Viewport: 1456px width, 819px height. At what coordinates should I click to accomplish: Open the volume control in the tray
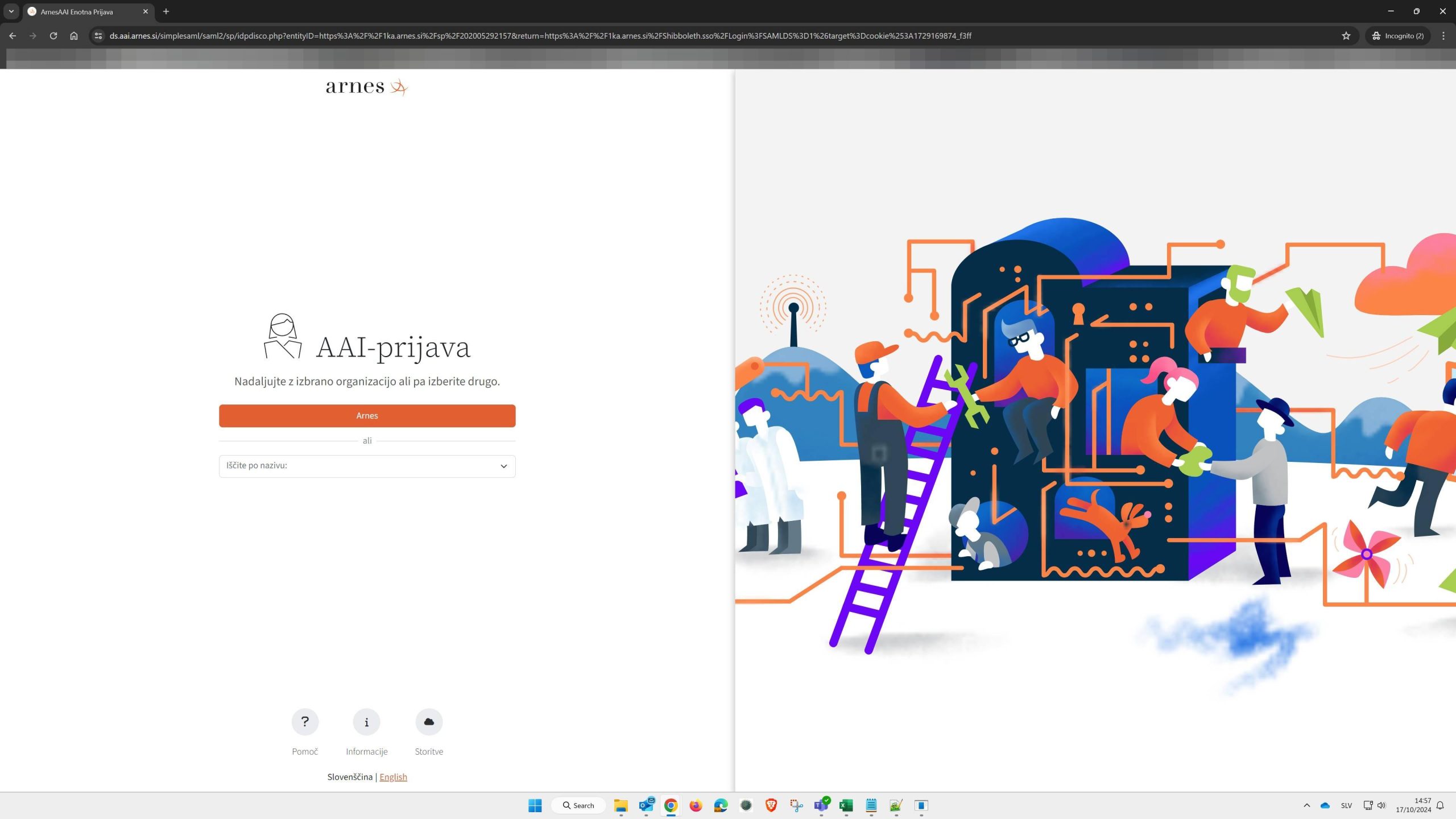(1381, 805)
